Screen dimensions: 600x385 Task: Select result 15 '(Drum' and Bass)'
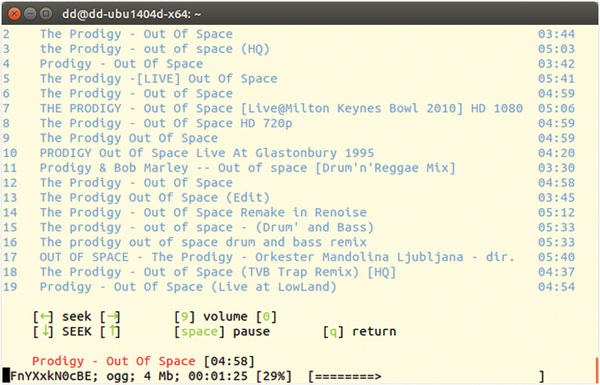point(207,227)
